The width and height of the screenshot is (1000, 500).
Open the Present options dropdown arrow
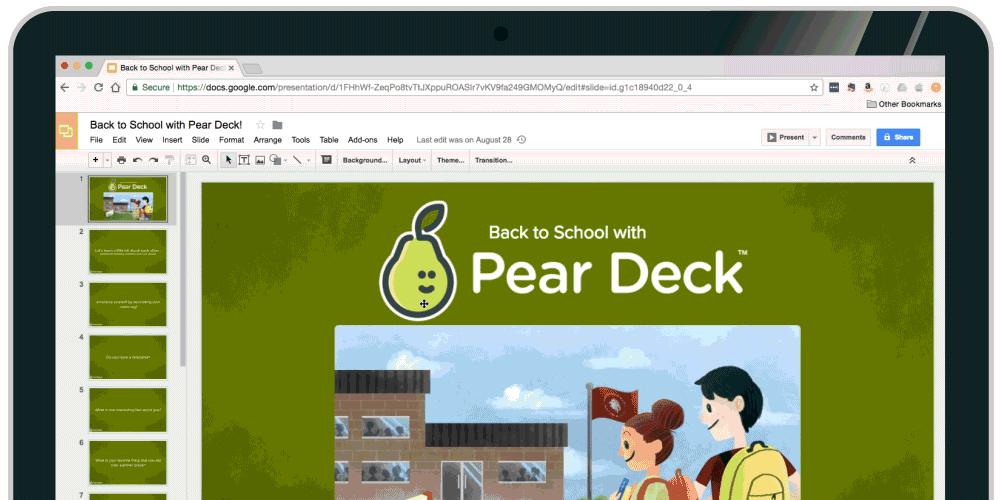click(814, 137)
